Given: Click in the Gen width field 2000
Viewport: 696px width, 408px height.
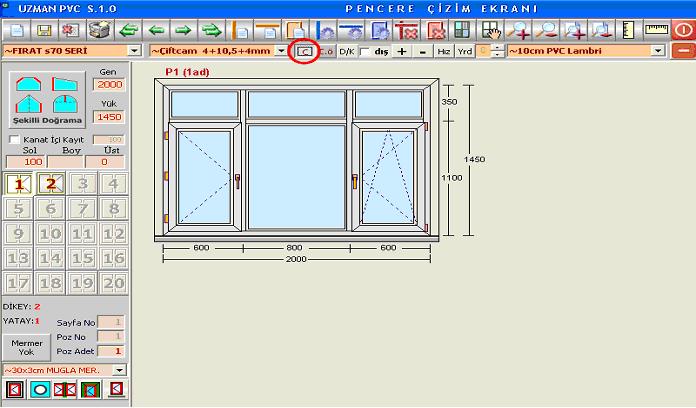Looking at the screenshot, I should [x=109, y=84].
